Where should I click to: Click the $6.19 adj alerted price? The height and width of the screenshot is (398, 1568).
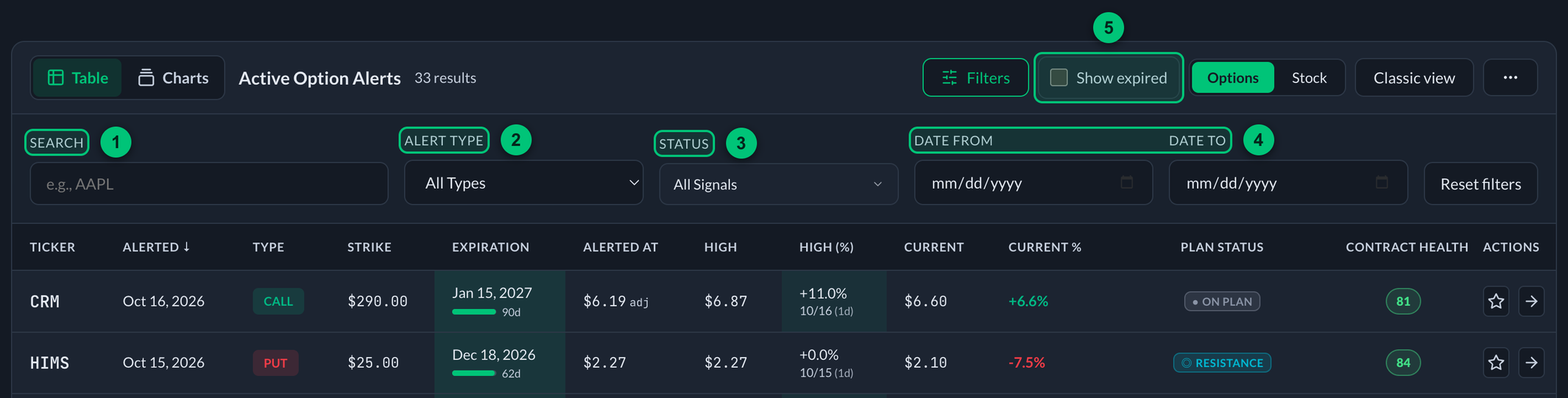point(616,301)
